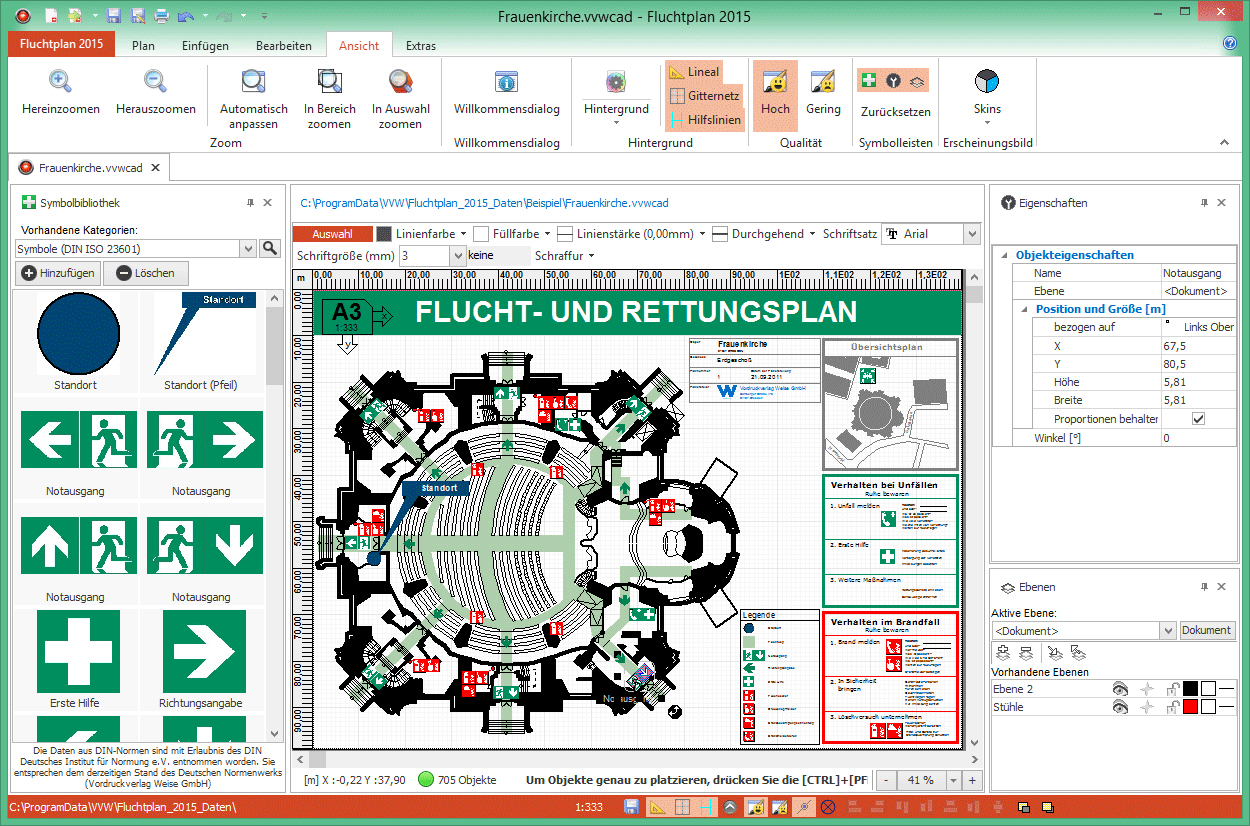Open the help icon at ribbon right
This screenshot has width=1250, height=826.
click(1230, 44)
